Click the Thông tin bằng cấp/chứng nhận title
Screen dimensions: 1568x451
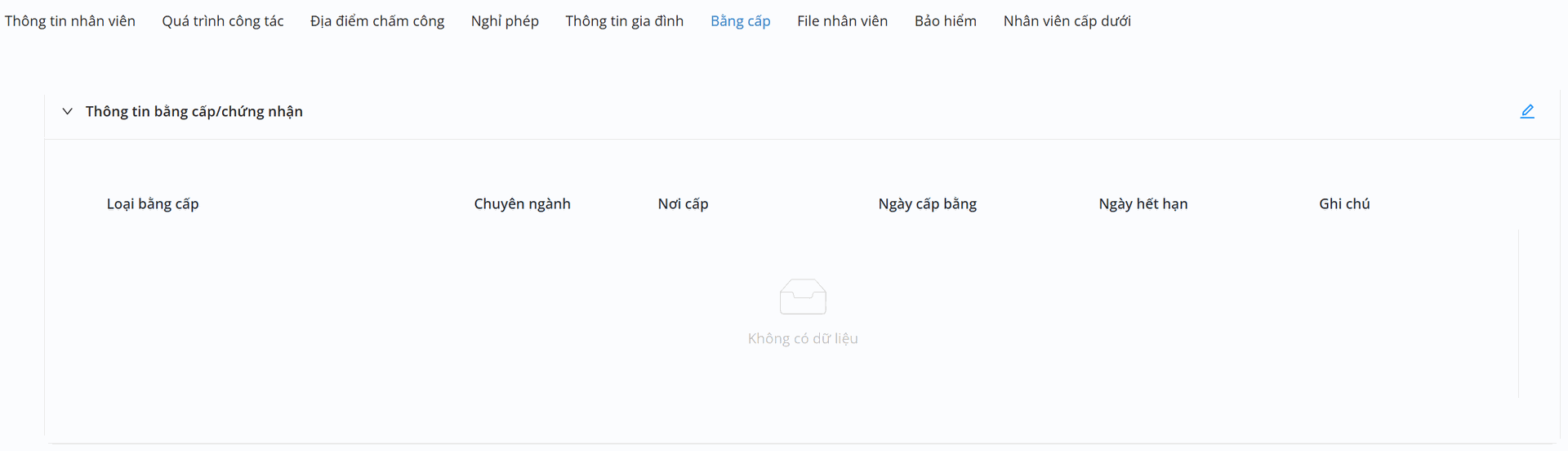194,112
